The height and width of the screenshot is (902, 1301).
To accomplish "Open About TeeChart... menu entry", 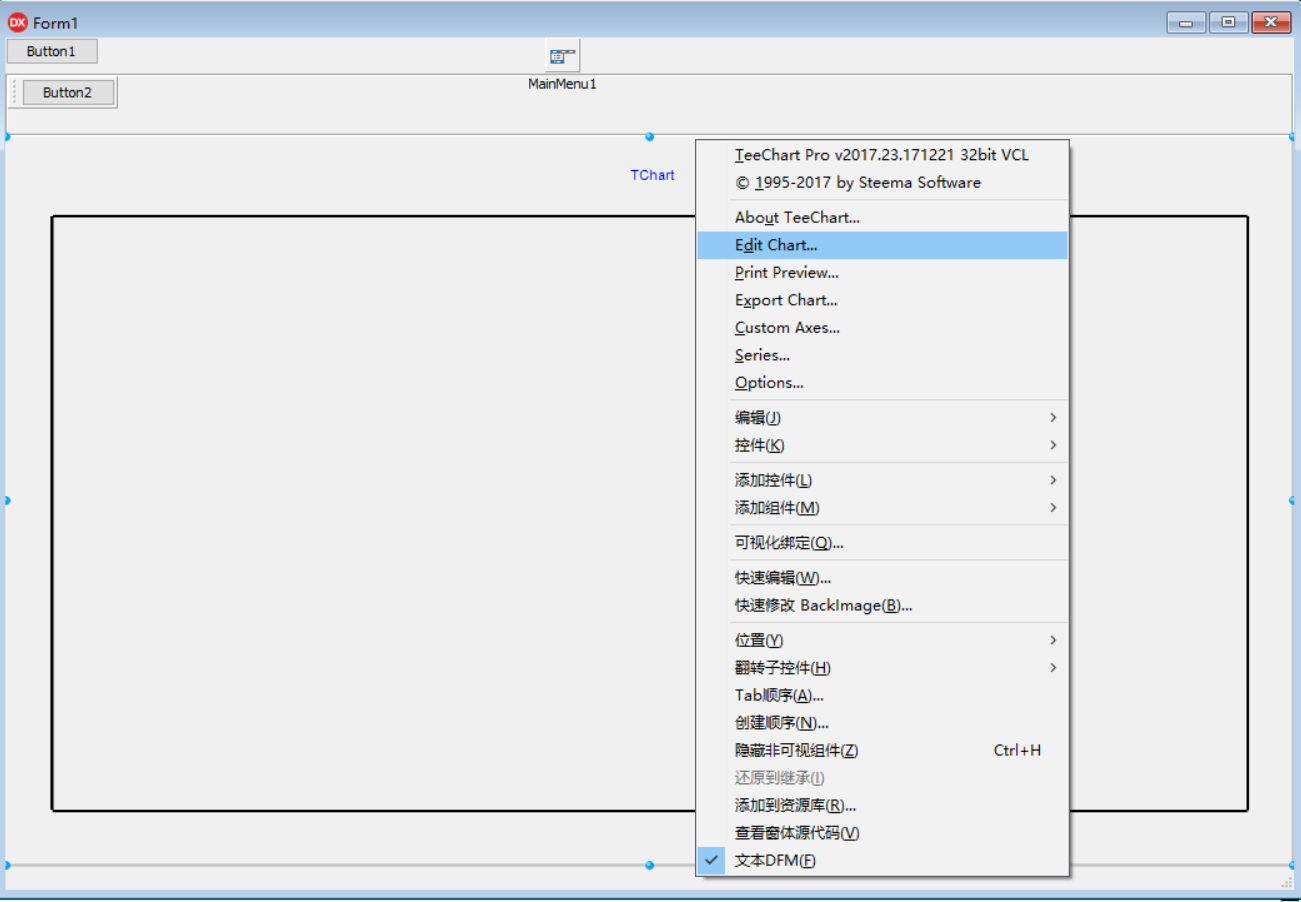I will pos(882,217).
